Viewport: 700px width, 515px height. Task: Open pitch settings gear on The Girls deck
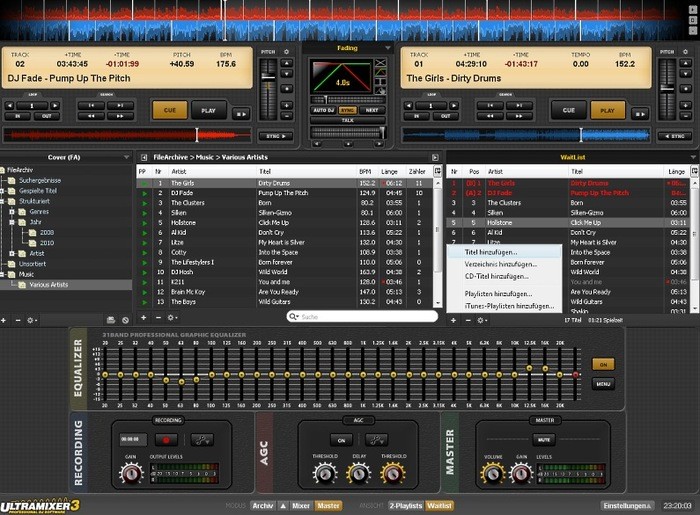click(x=685, y=52)
